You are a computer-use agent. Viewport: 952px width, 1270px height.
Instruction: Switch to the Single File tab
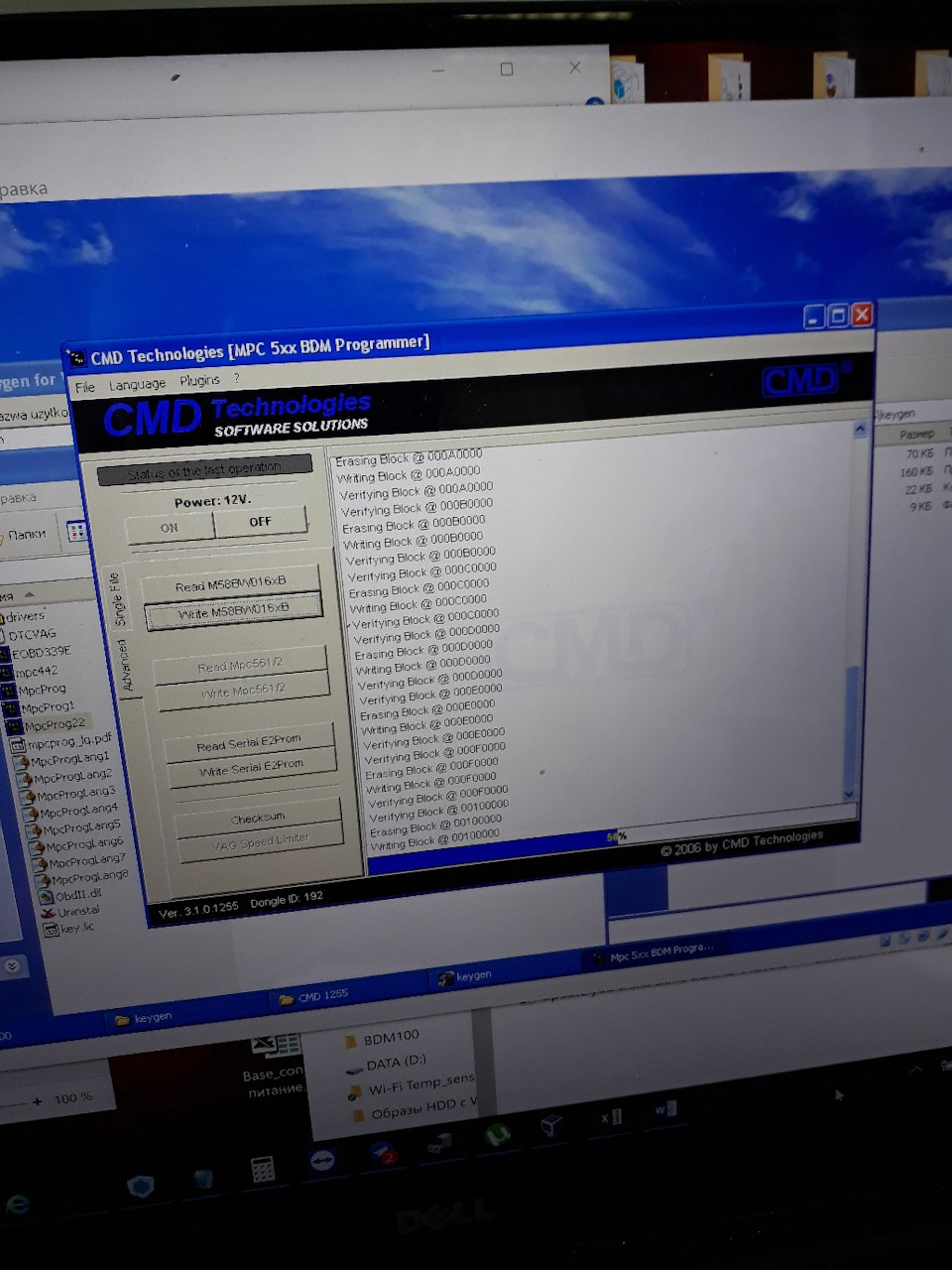(x=117, y=599)
